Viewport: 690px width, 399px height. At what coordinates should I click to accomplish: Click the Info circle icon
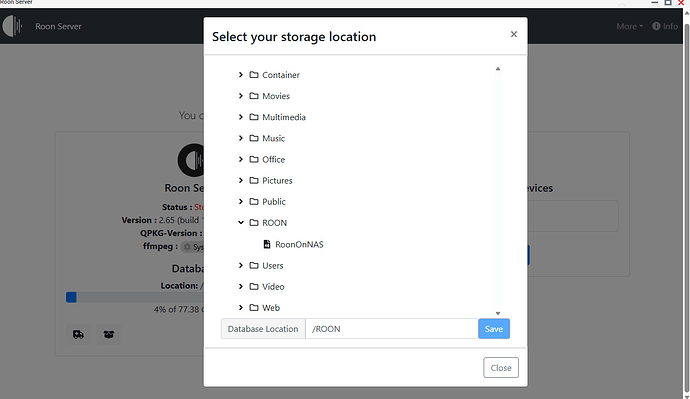click(x=656, y=26)
